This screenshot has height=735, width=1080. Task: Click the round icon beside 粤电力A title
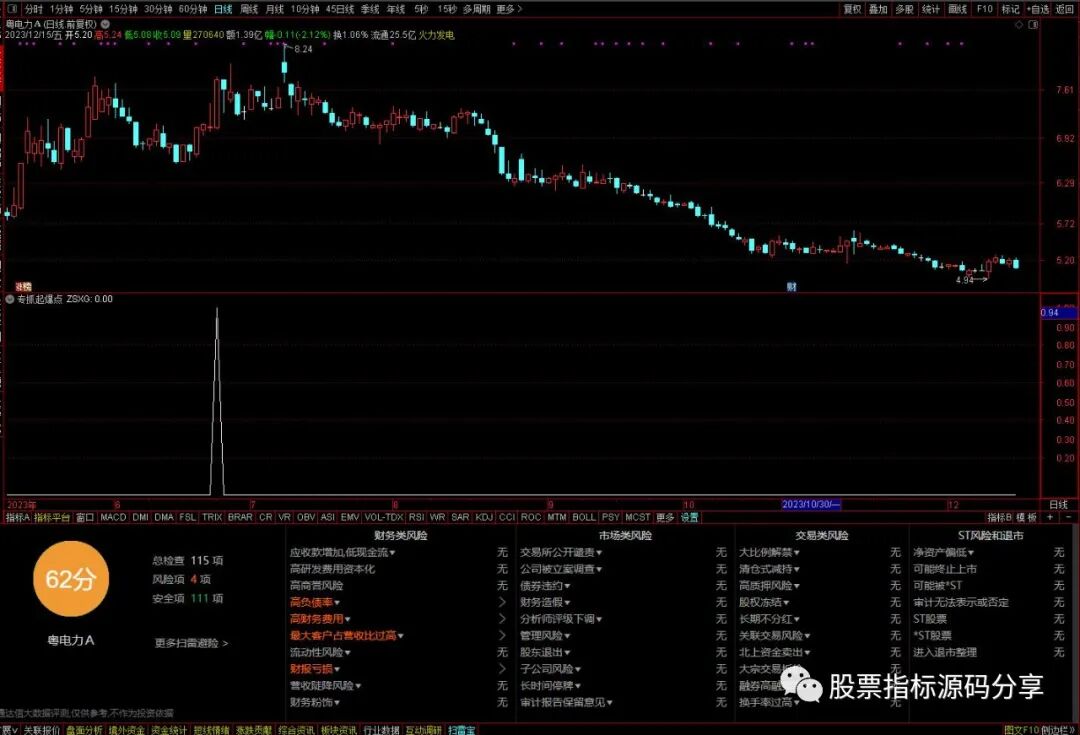[105, 24]
